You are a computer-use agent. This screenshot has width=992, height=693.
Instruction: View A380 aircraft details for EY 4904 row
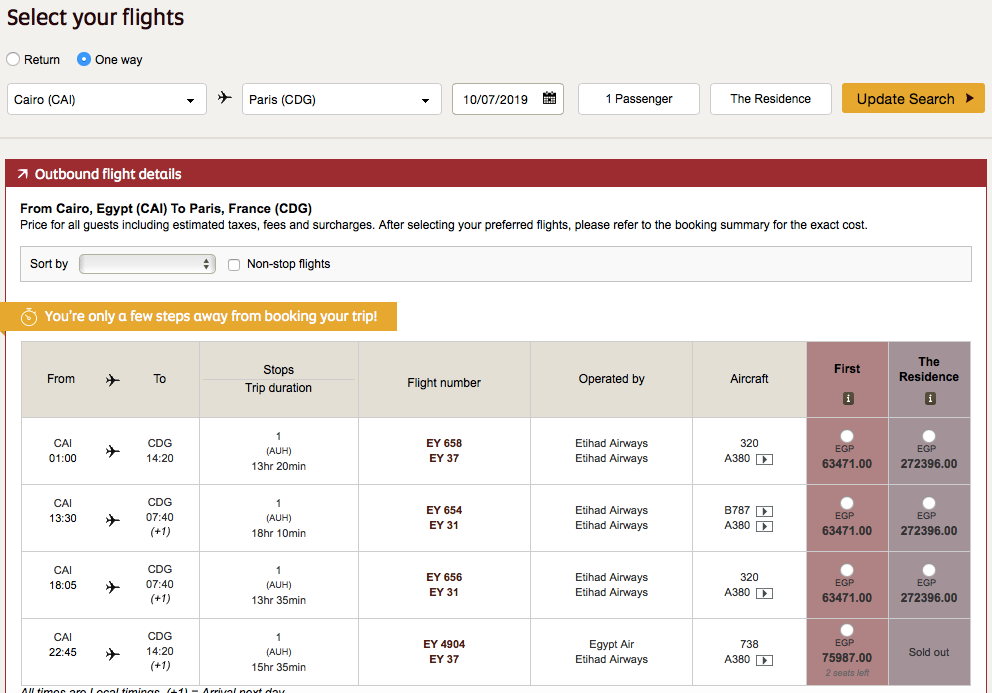coord(764,660)
